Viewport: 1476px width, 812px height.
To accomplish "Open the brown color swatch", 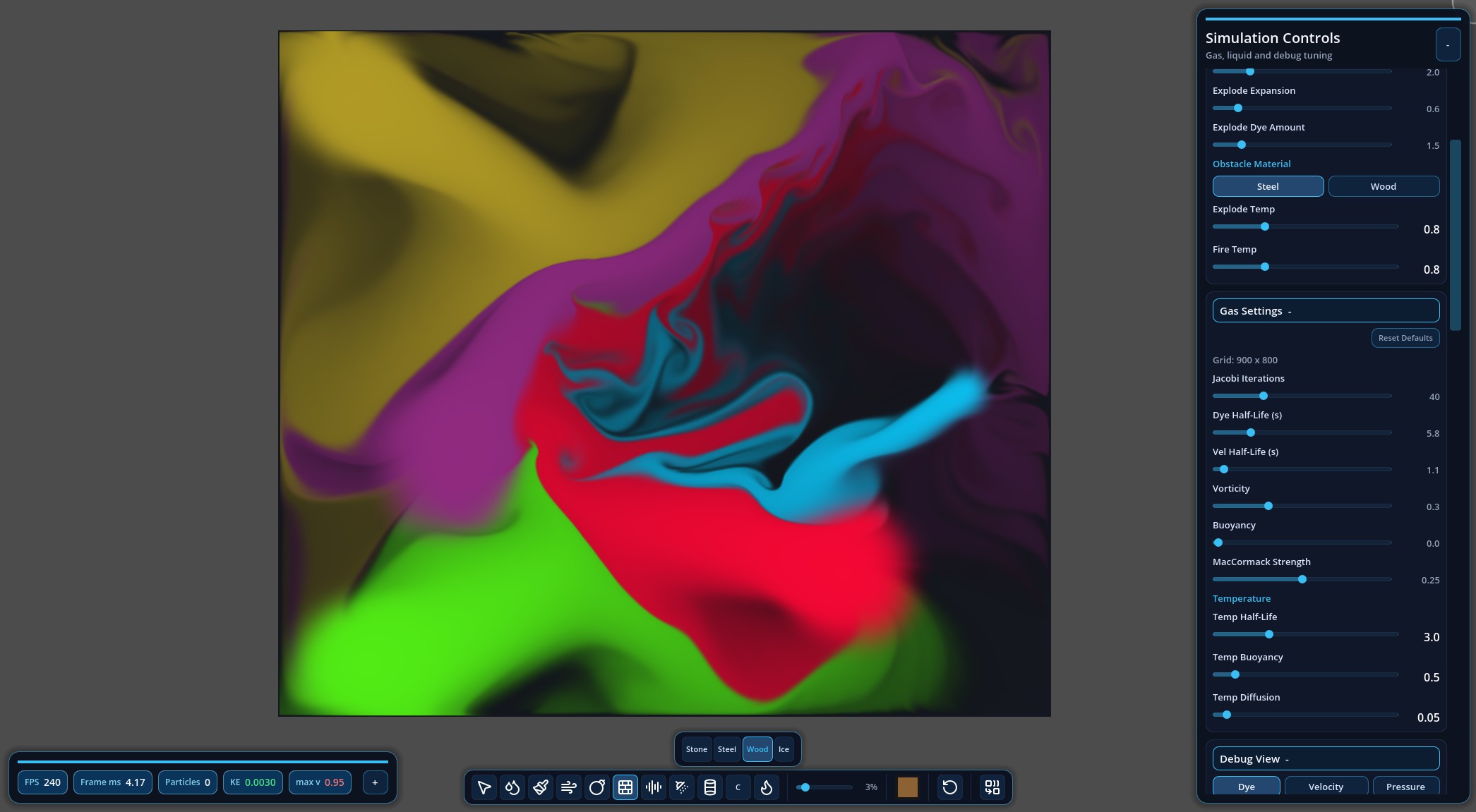I will coord(907,787).
